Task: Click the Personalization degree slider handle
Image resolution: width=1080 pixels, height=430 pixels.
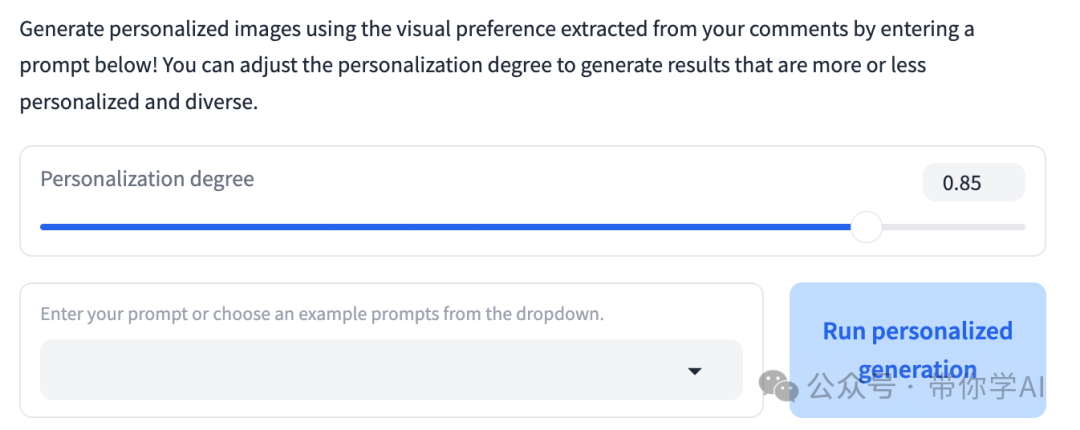Action: tap(866, 227)
